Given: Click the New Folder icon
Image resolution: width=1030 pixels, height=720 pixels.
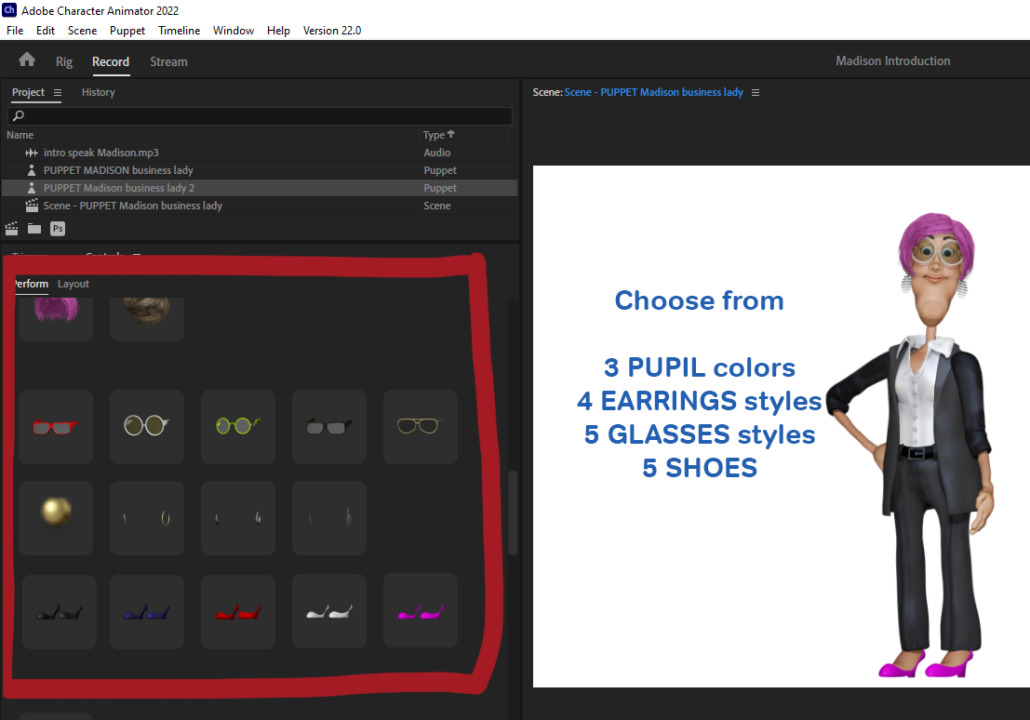Looking at the screenshot, I should click(x=34, y=229).
